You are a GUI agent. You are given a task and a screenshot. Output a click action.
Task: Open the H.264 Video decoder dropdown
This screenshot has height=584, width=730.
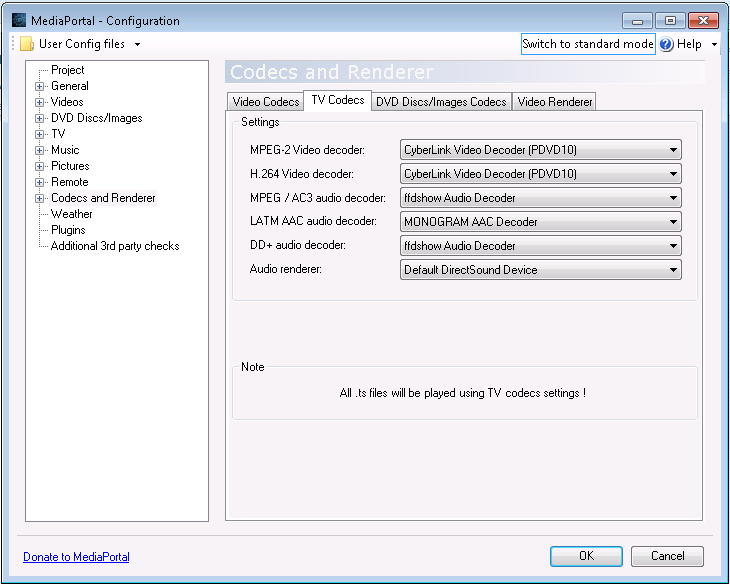pyautogui.click(x=540, y=174)
